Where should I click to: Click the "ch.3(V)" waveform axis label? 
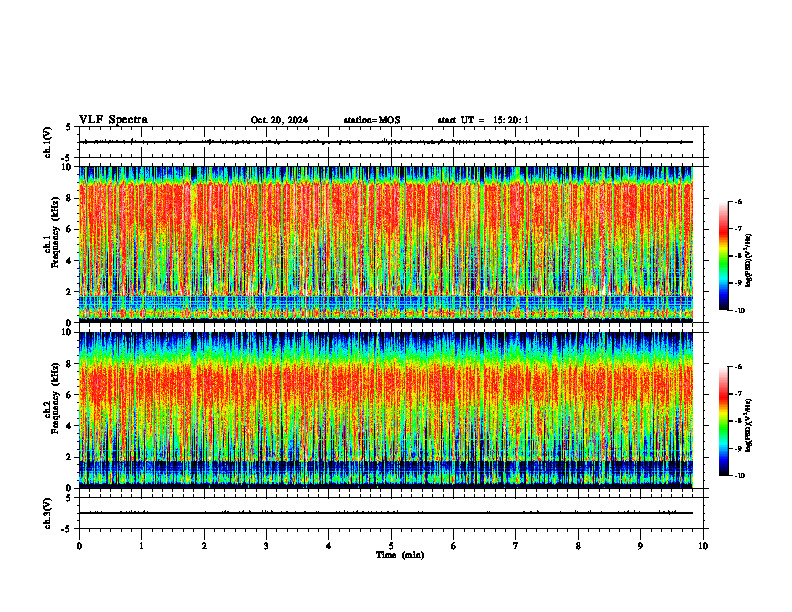pyautogui.click(x=48, y=513)
